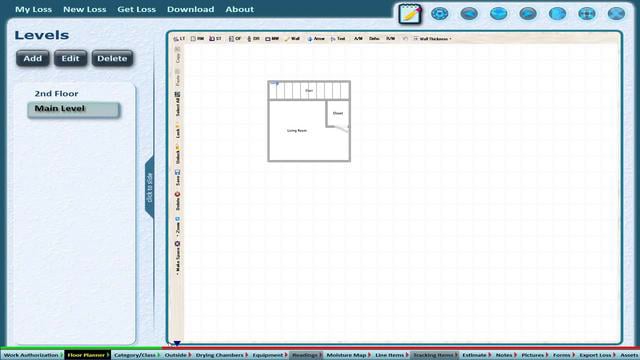Viewport: 640px width, 360px height.
Task: Click Lock in the vertical toolbar
Action: coord(178,132)
